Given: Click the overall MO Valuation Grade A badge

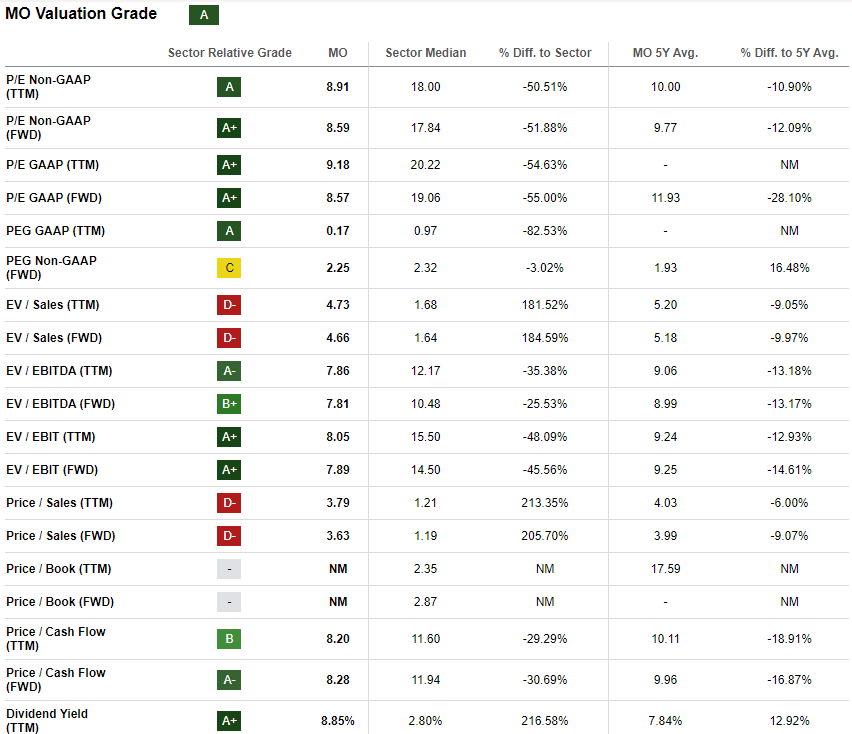Looking at the screenshot, I should tap(204, 15).
